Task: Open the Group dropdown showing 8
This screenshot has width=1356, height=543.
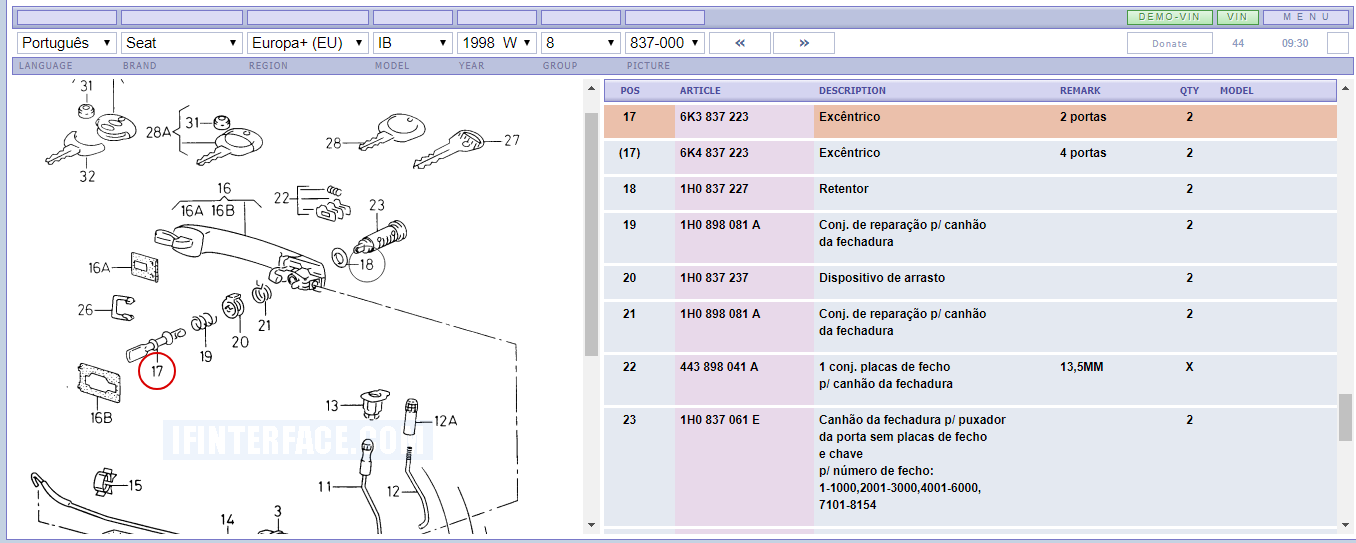Action: coord(581,43)
